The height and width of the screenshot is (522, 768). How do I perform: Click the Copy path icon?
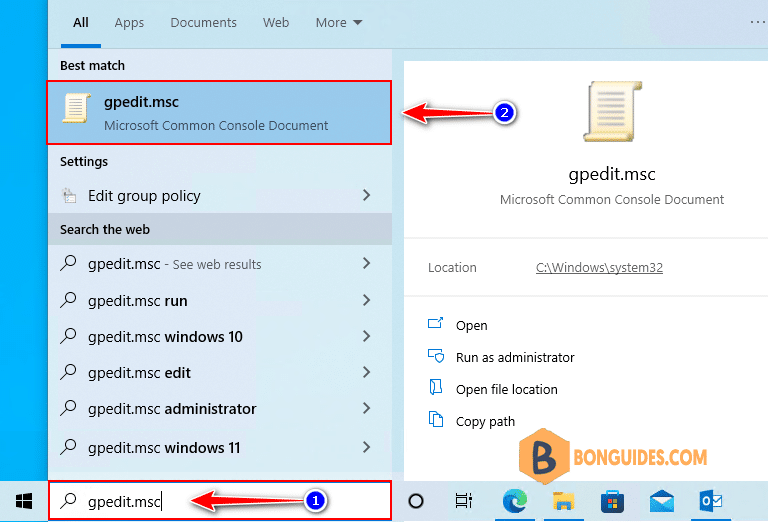click(x=435, y=420)
